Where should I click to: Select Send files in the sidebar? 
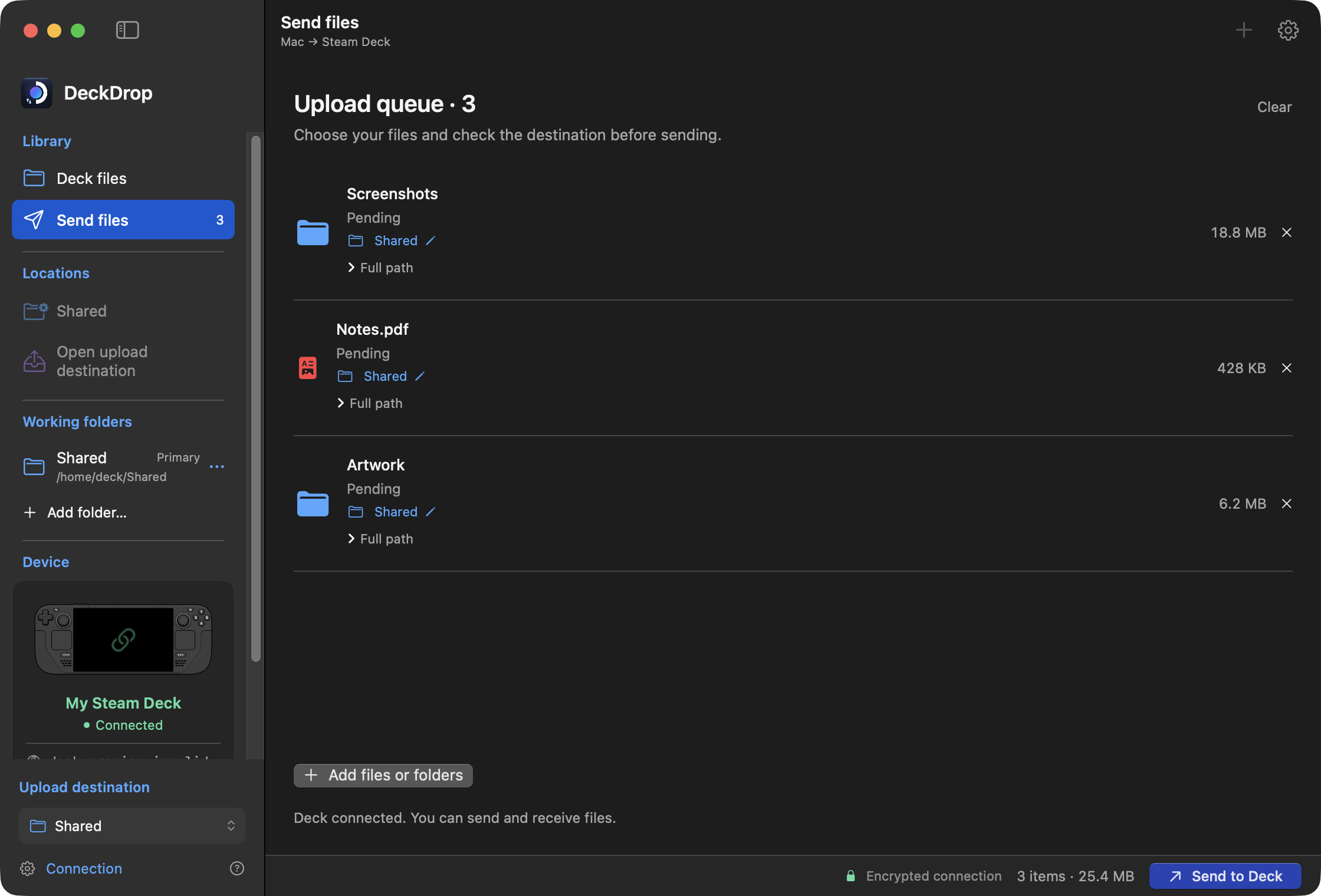pos(123,220)
